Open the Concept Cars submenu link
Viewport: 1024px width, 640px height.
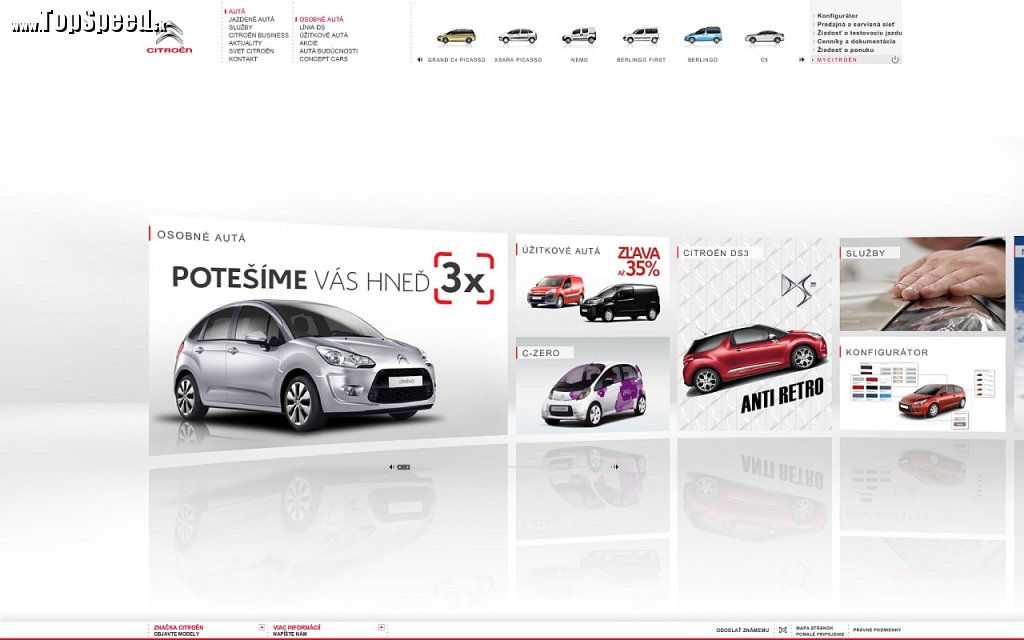coord(323,59)
